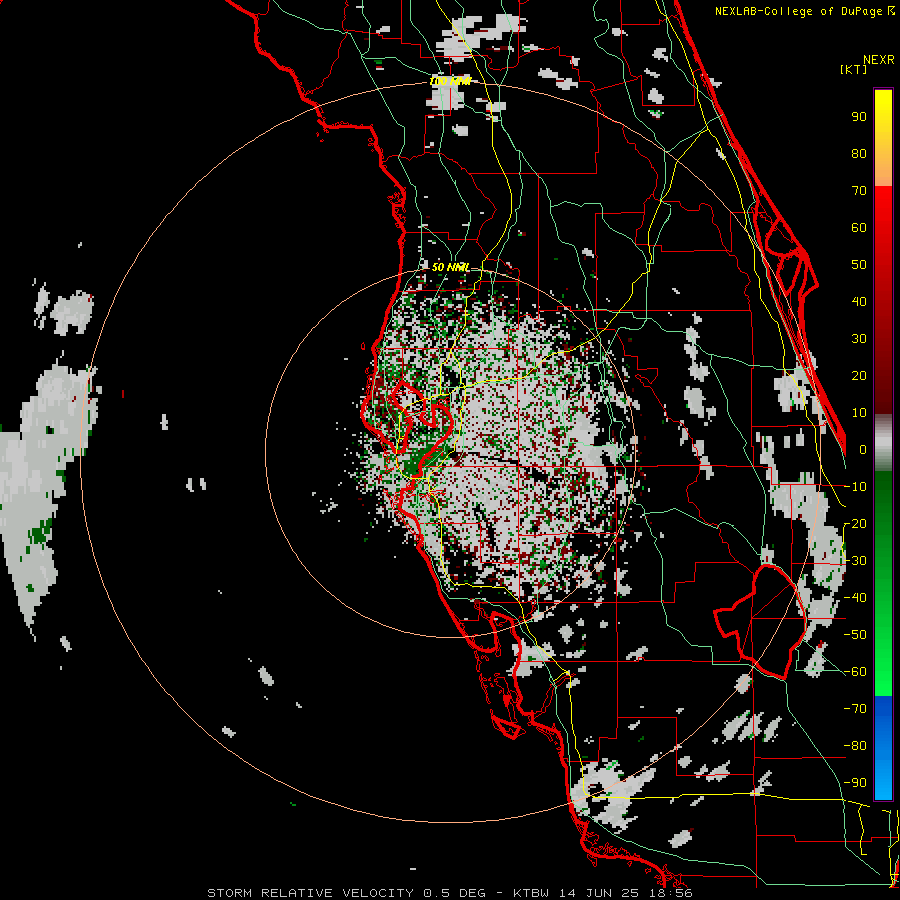Click the 60 knots scale value

coord(859,227)
